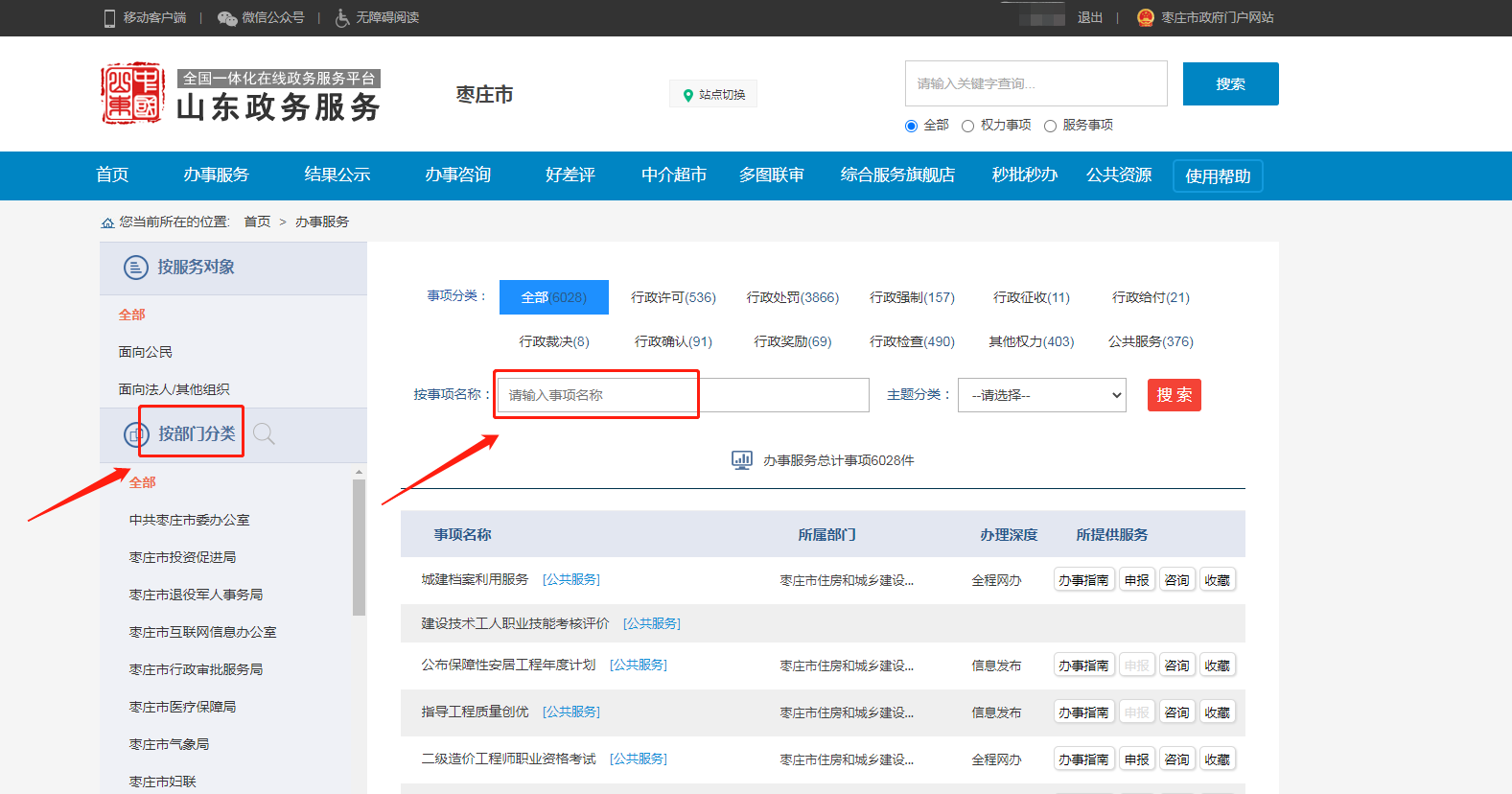Click the accessibility wheelchair icon
Screen dimensions: 1512x794
tap(342, 18)
